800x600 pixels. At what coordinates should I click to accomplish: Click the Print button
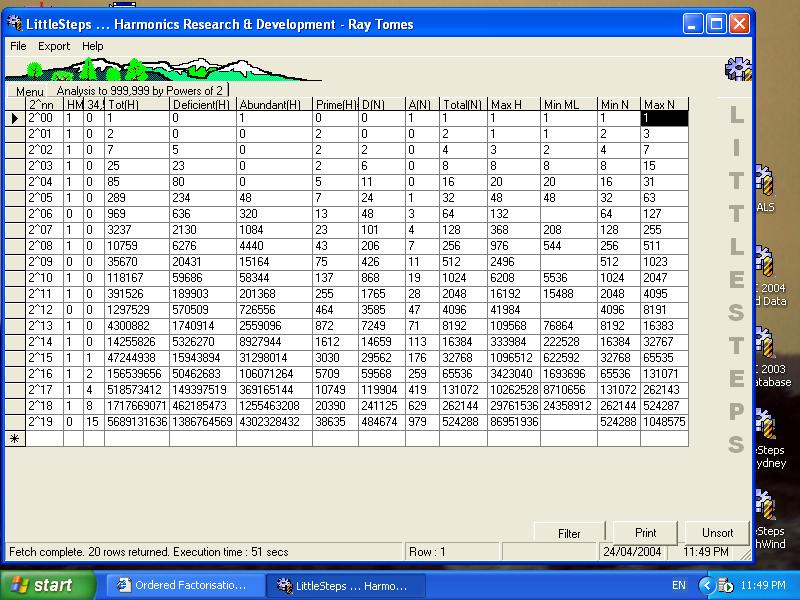pyautogui.click(x=643, y=532)
